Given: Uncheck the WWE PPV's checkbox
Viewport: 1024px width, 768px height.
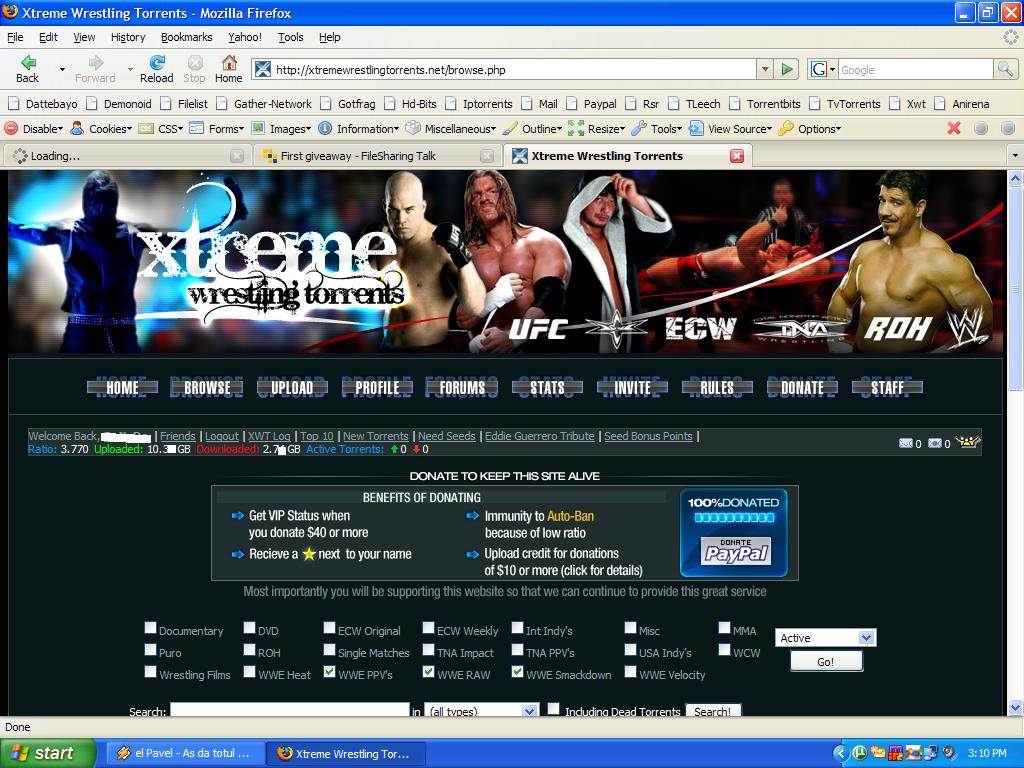Looking at the screenshot, I should (329, 672).
